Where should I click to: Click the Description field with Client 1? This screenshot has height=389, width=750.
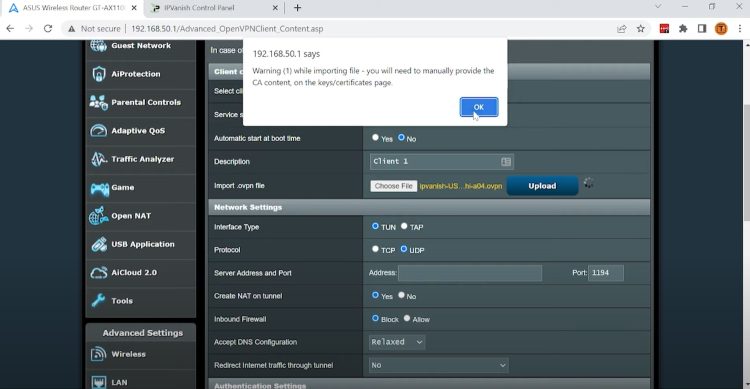[441, 162]
